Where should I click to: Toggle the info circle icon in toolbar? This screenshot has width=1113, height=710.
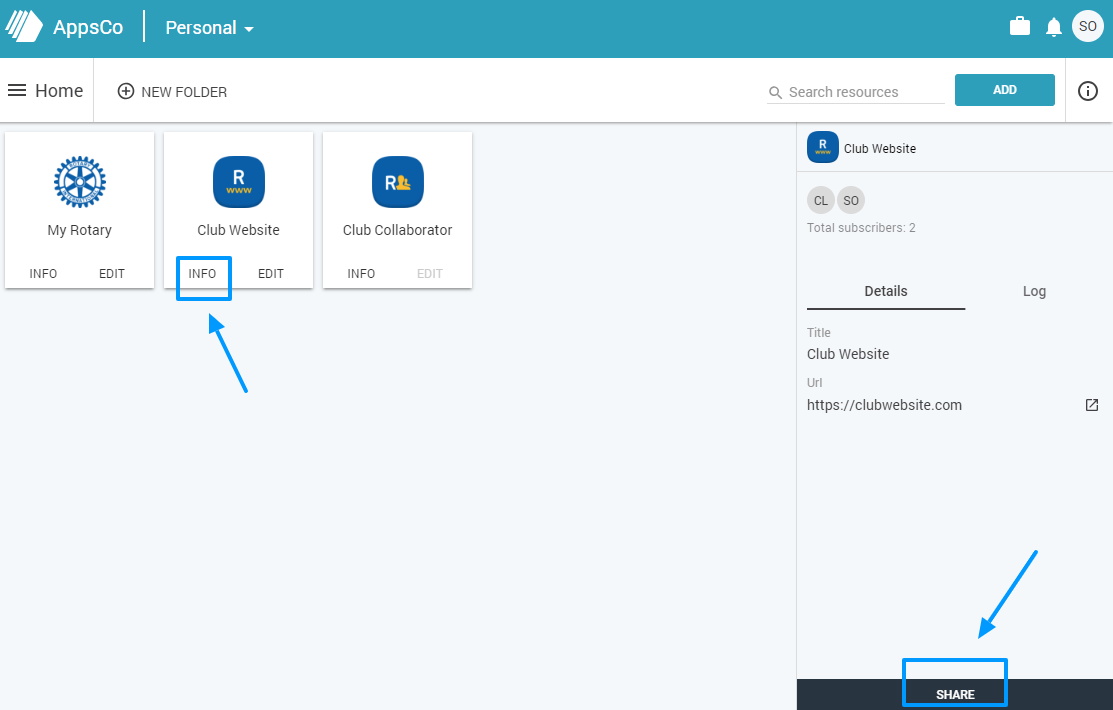(x=1087, y=91)
